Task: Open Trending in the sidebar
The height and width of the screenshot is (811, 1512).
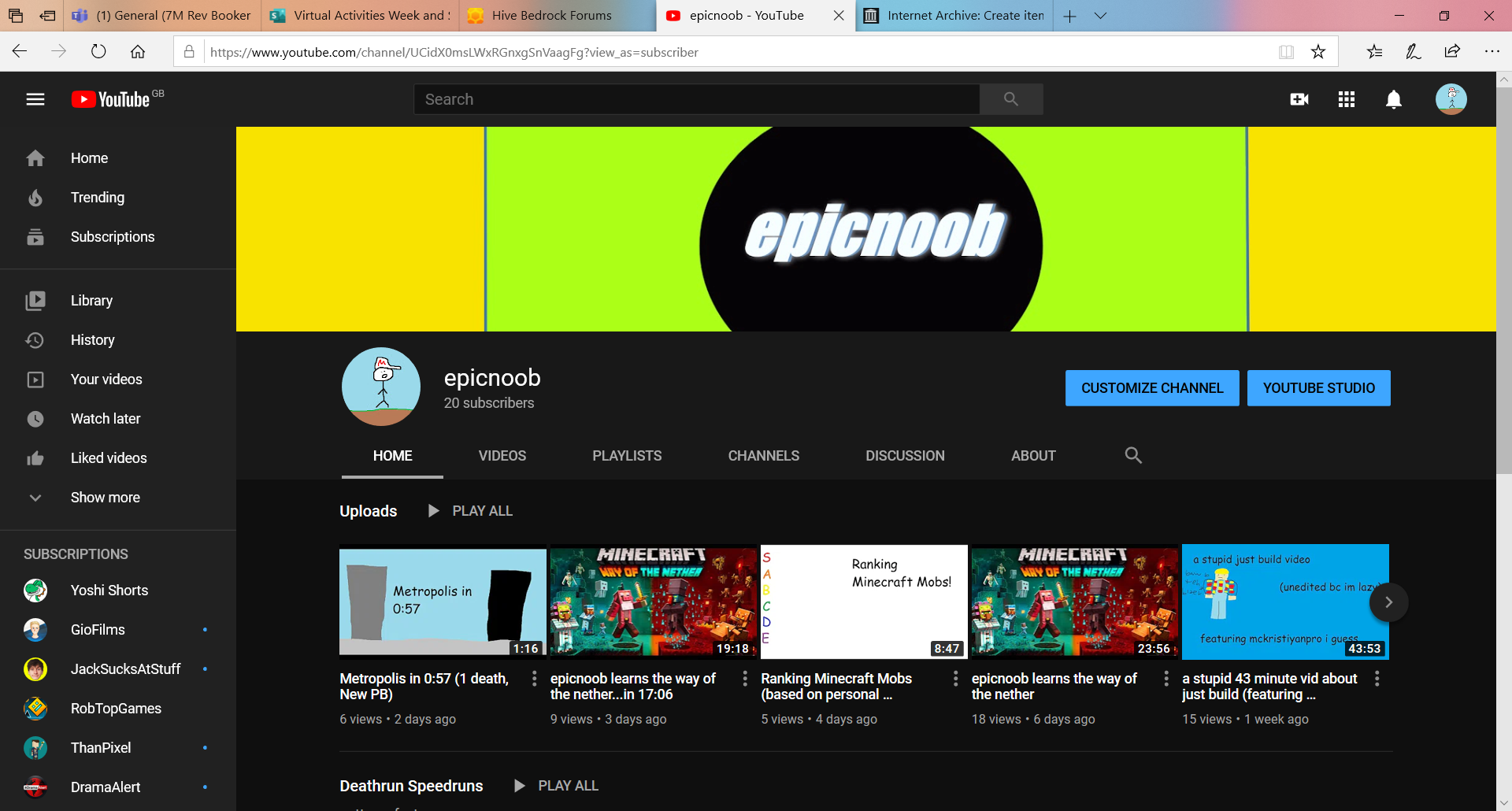Action: point(118,198)
